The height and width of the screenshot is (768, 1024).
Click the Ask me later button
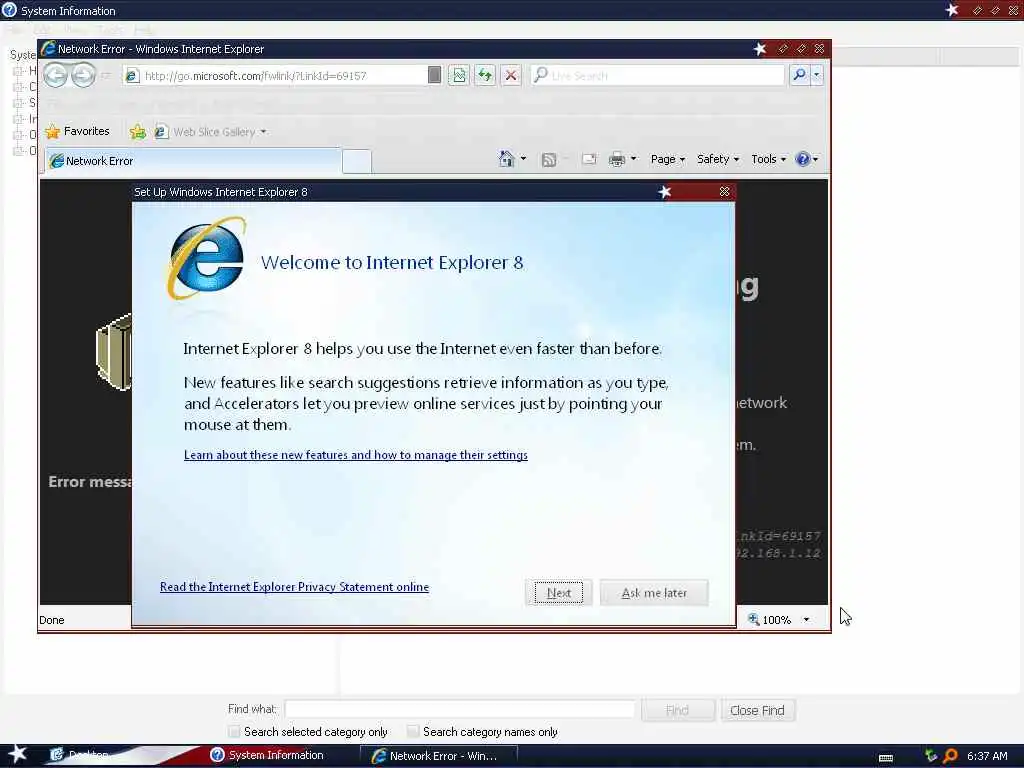point(654,593)
